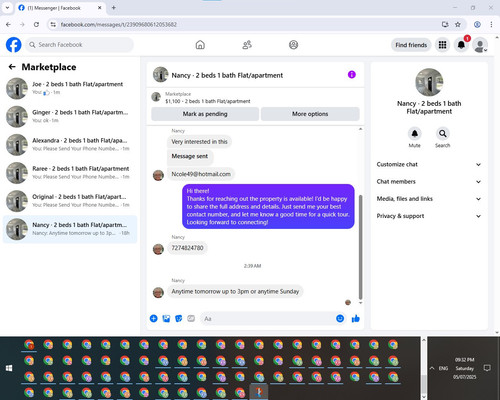Viewport: 500px width, 400px height.
Task: Search in conversation with the magnifier icon
Action: (443, 134)
